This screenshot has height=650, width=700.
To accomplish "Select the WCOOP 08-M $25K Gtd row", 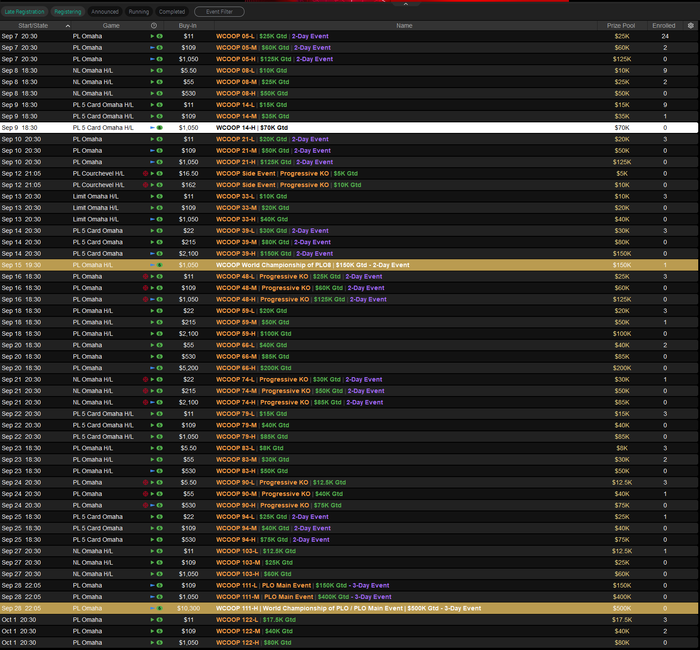I will (x=349, y=82).
